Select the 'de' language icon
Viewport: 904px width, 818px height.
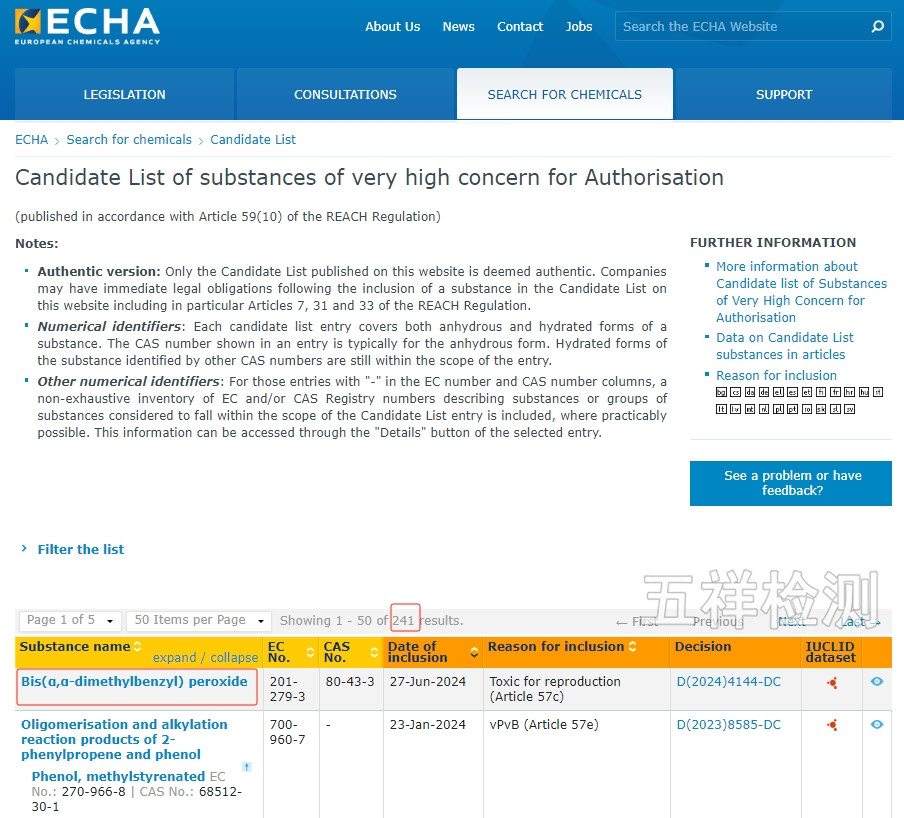(x=764, y=392)
